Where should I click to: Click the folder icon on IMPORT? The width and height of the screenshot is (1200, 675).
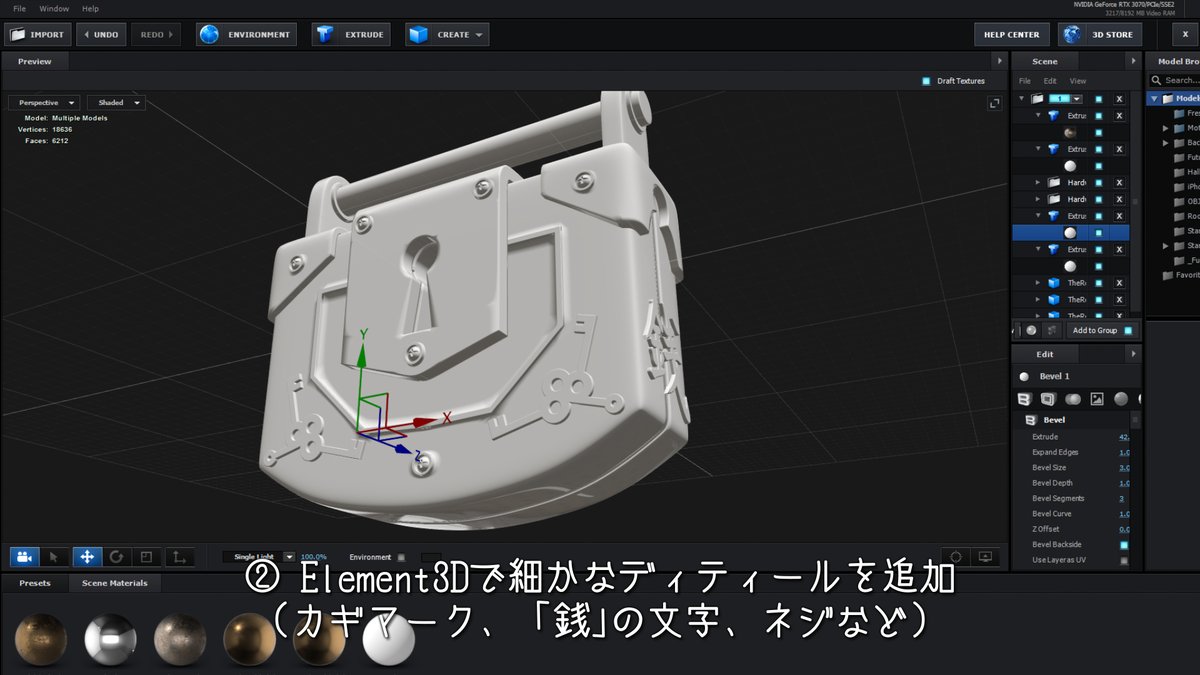[x=17, y=34]
